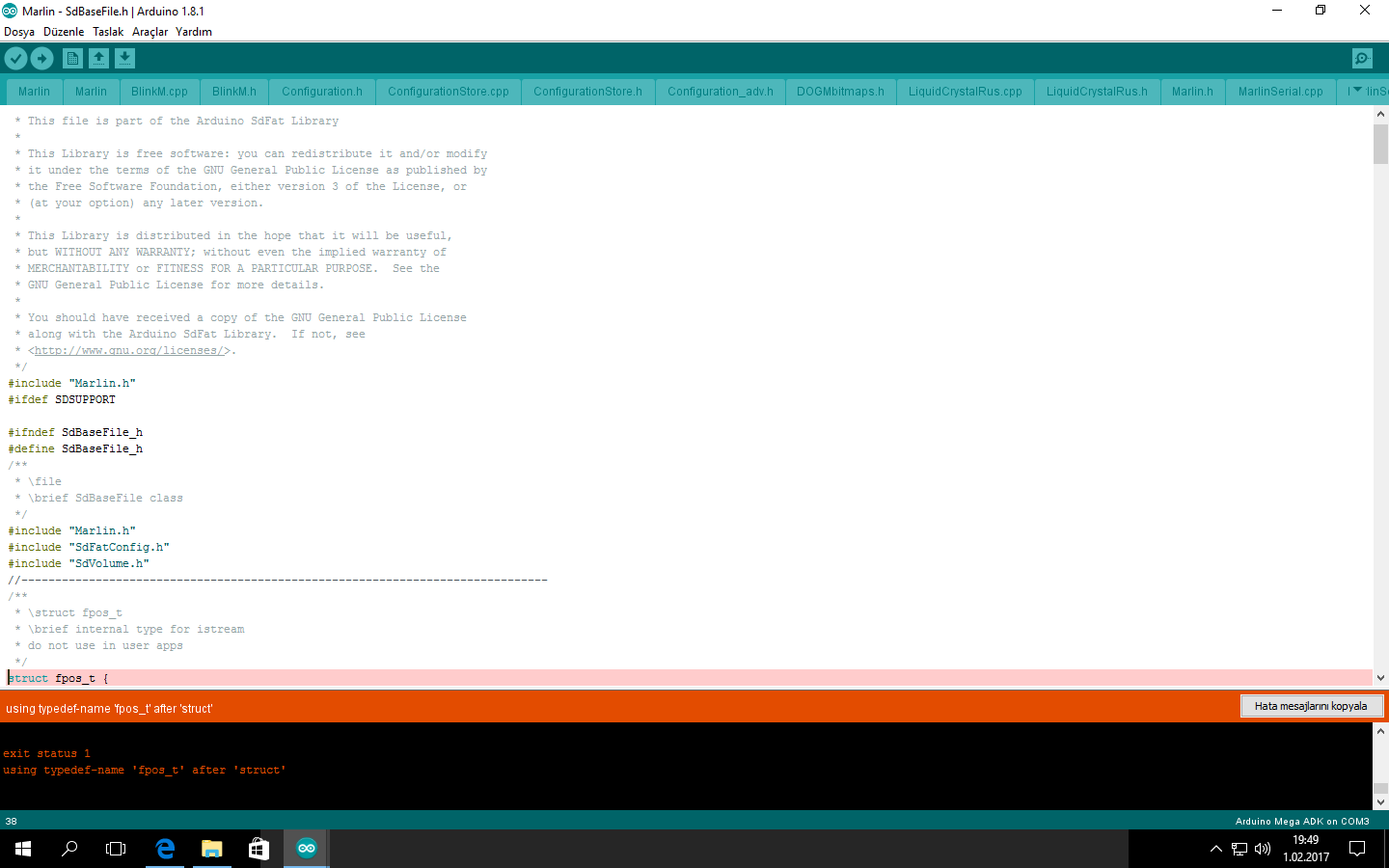Click the line number 38 in status bar

12,822
